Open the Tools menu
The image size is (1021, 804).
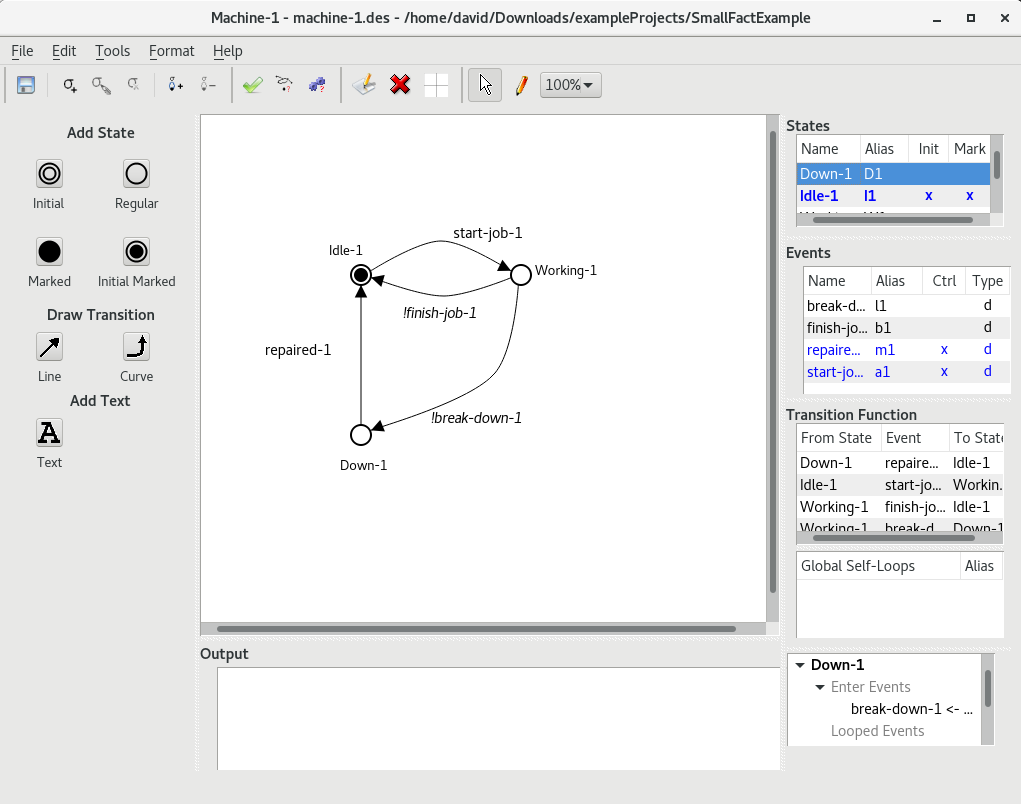pyautogui.click(x=112, y=51)
